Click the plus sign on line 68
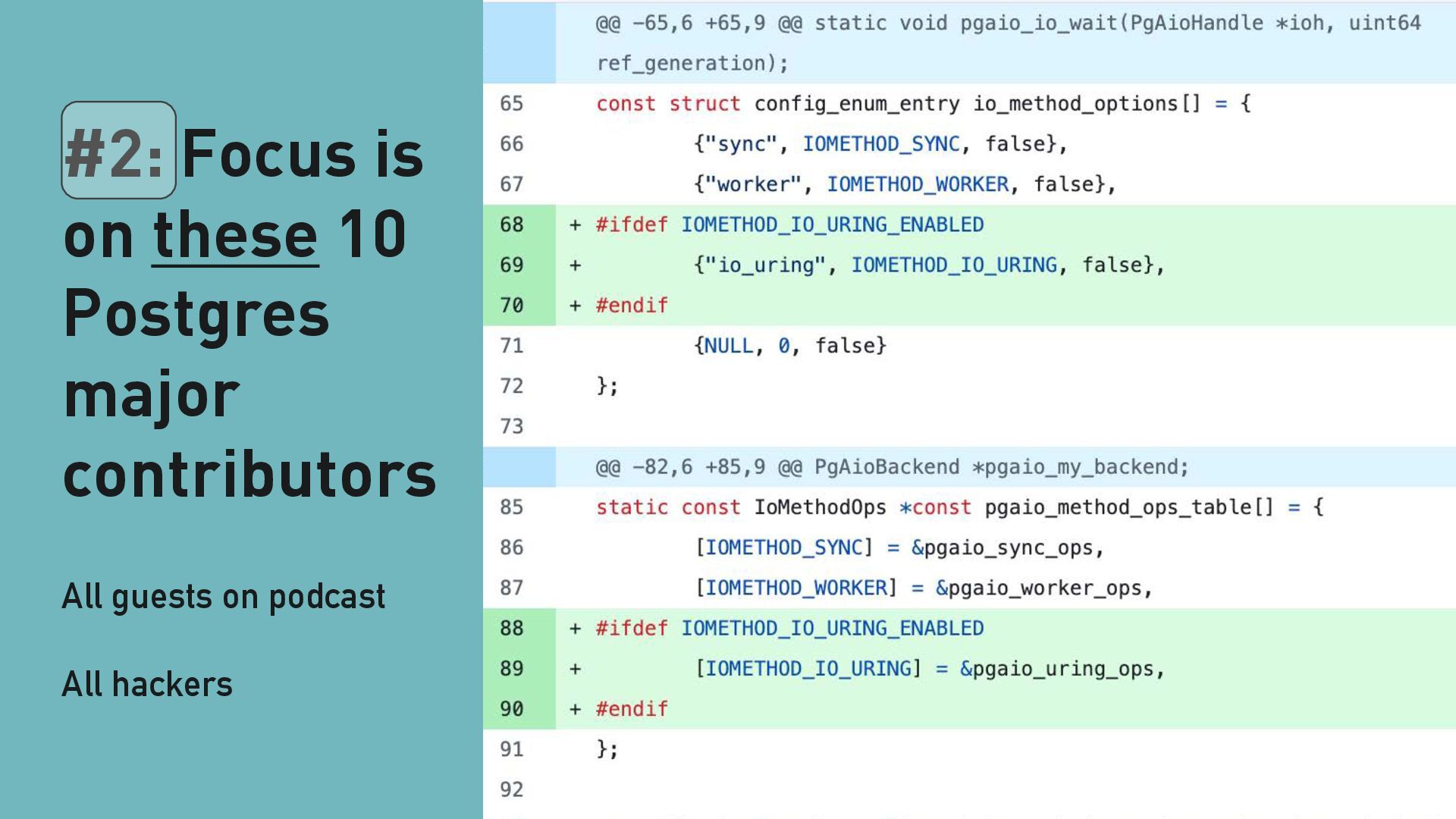1456x819 pixels. [576, 225]
